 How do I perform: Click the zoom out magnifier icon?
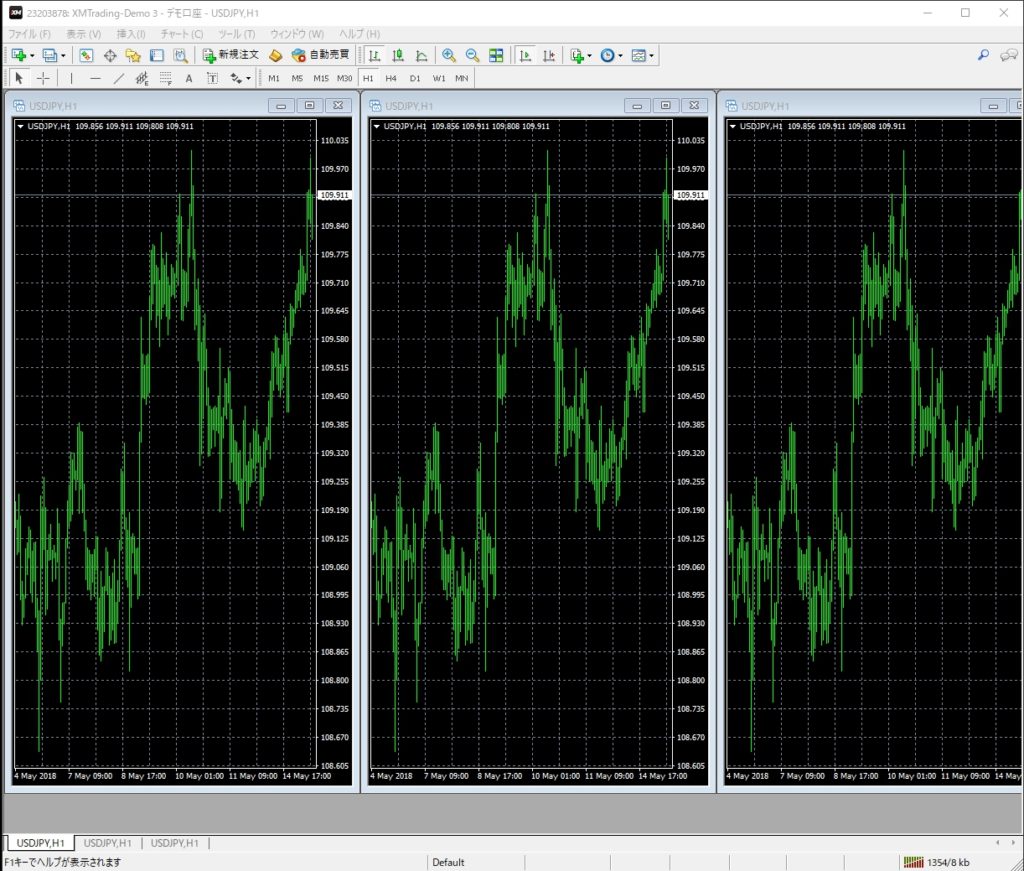coord(471,56)
